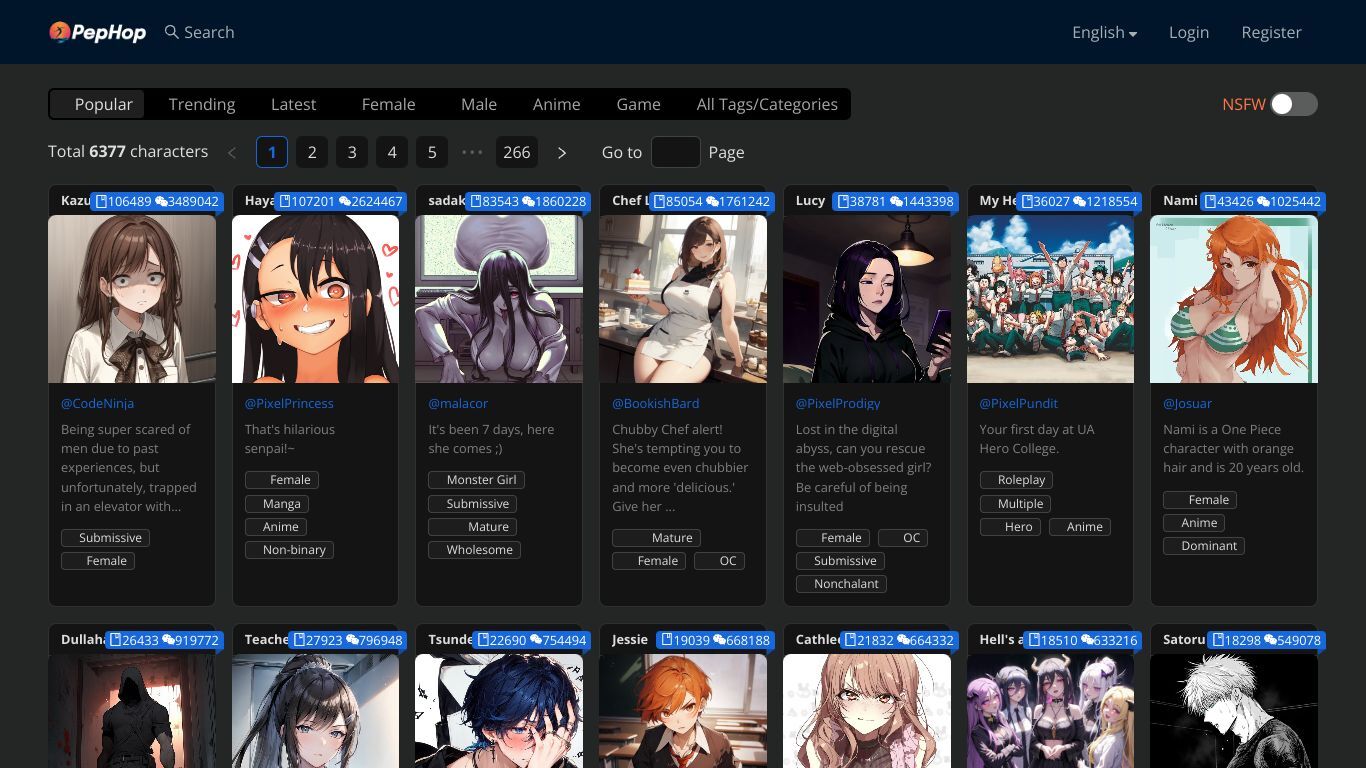Screen dimensions: 1366x768
Task: Go to page 266
Action: (517, 152)
